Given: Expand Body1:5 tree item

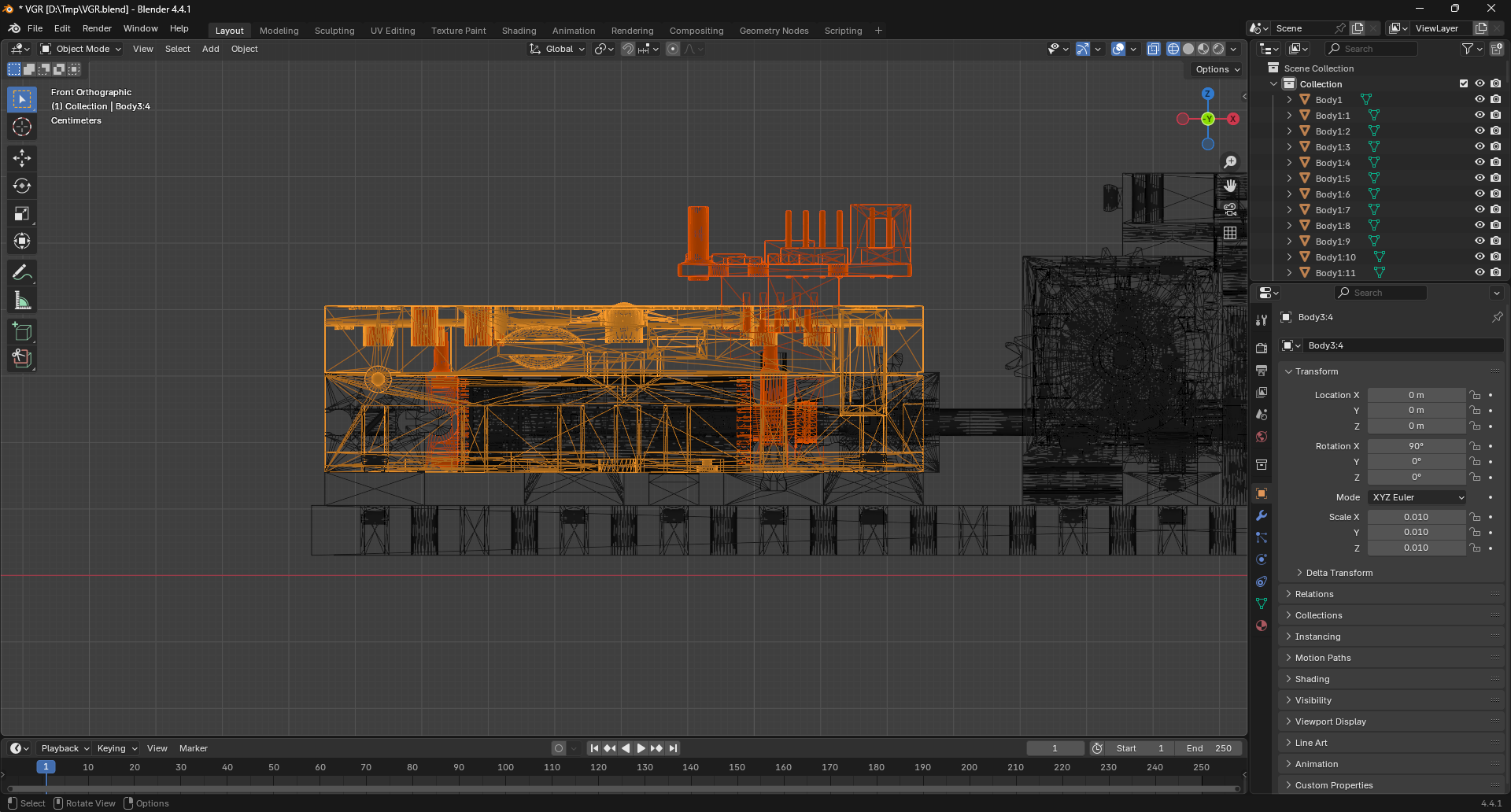Looking at the screenshot, I should click(x=1289, y=179).
